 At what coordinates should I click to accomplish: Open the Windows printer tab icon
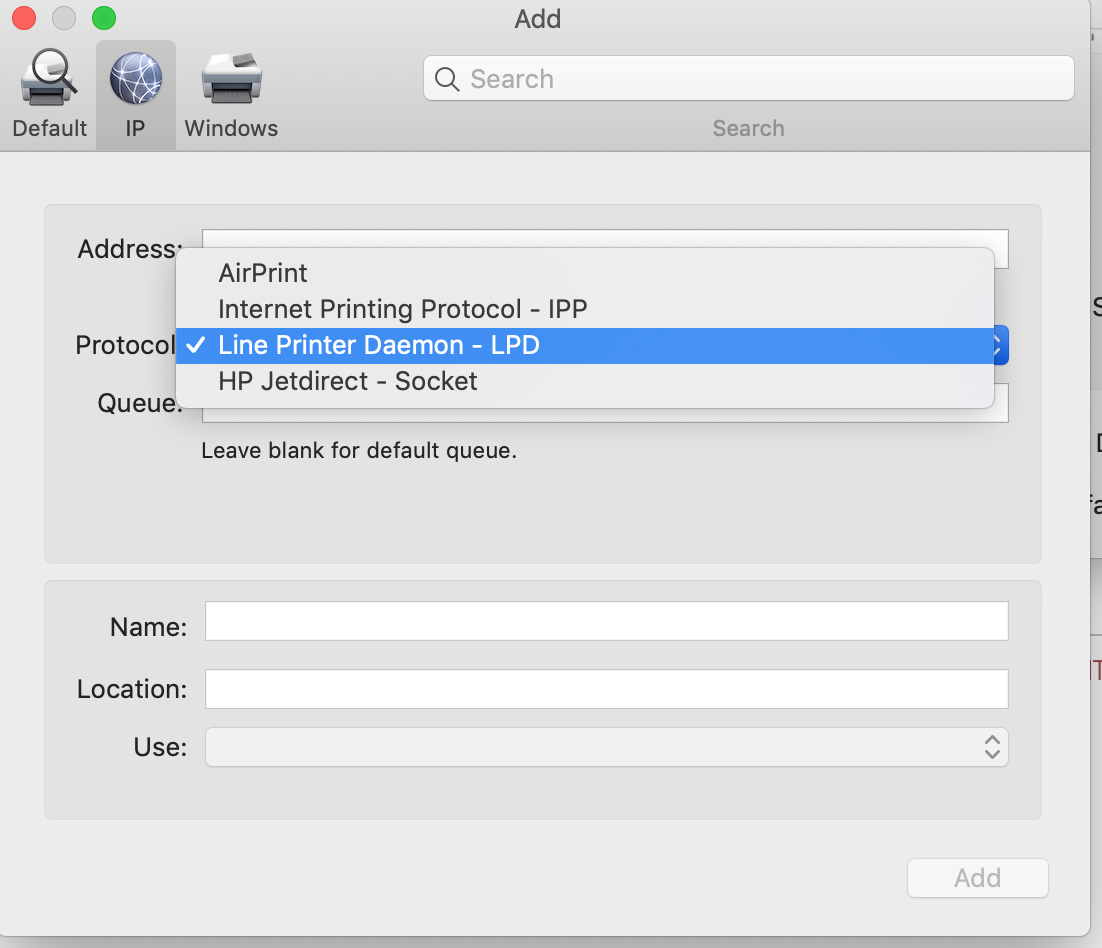[231, 80]
